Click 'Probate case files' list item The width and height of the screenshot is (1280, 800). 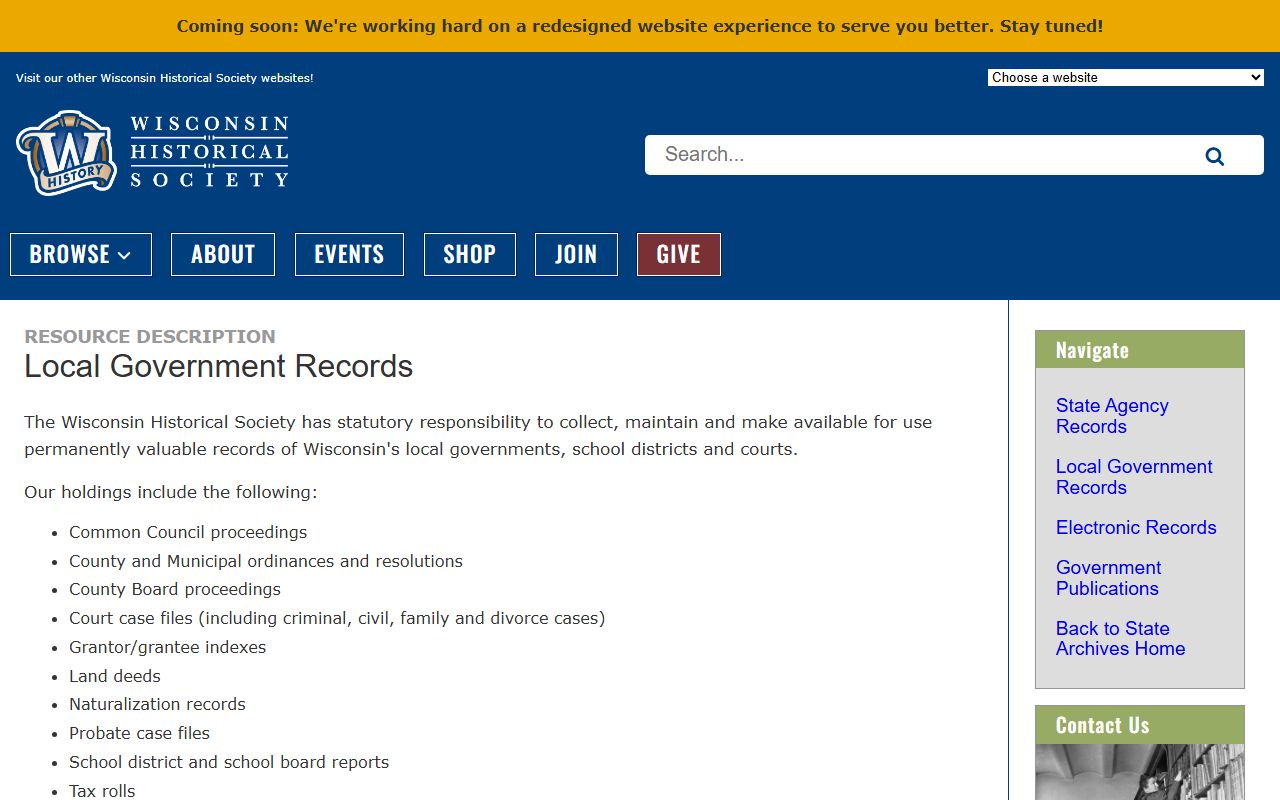139,733
